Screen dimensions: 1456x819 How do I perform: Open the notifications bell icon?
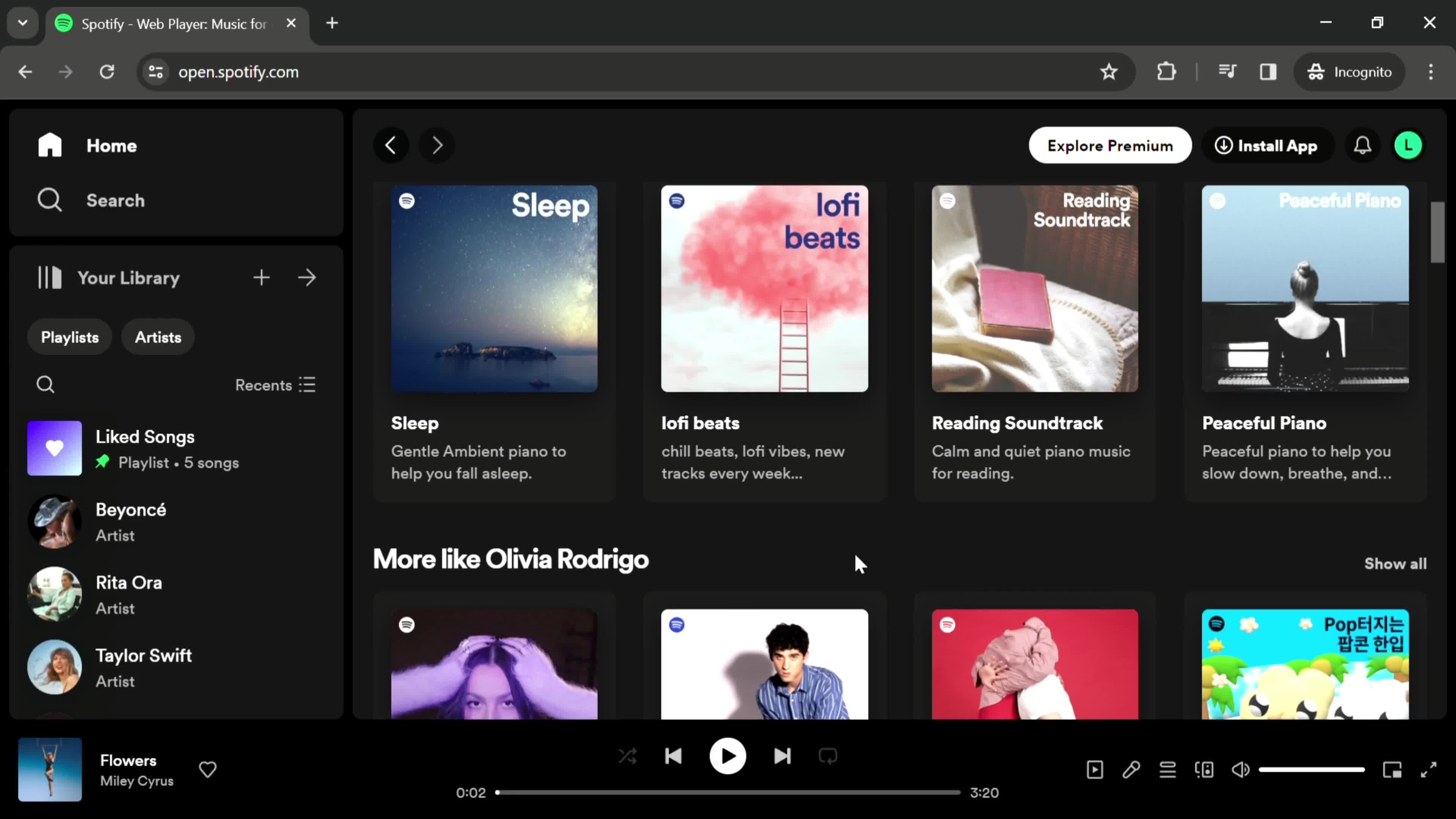coord(1362,146)
